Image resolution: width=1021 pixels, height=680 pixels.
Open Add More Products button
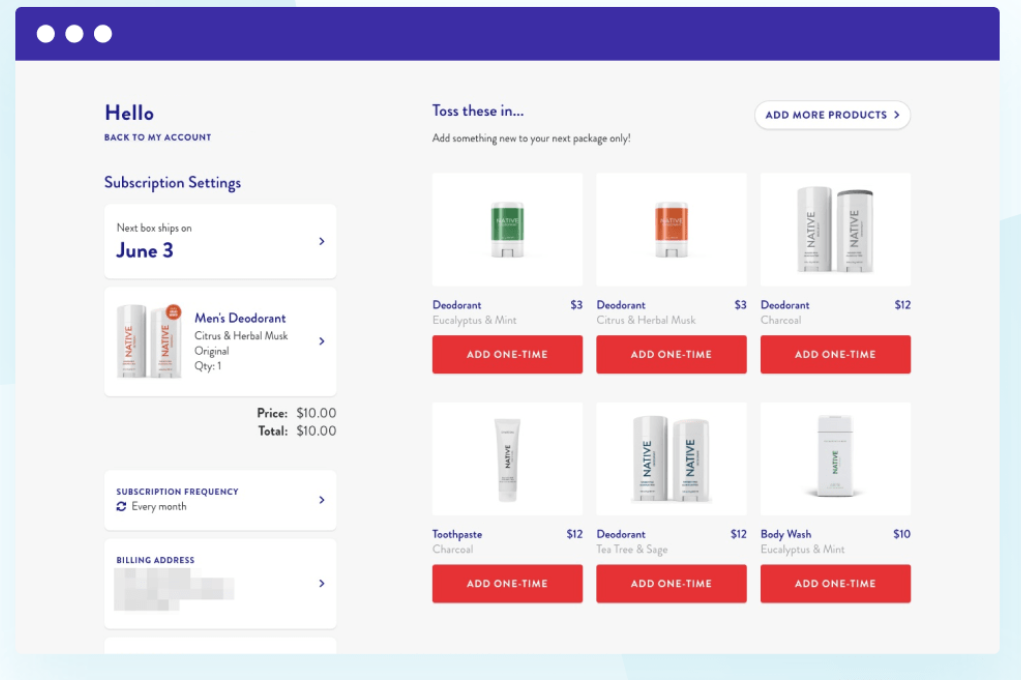pos(832,115)
